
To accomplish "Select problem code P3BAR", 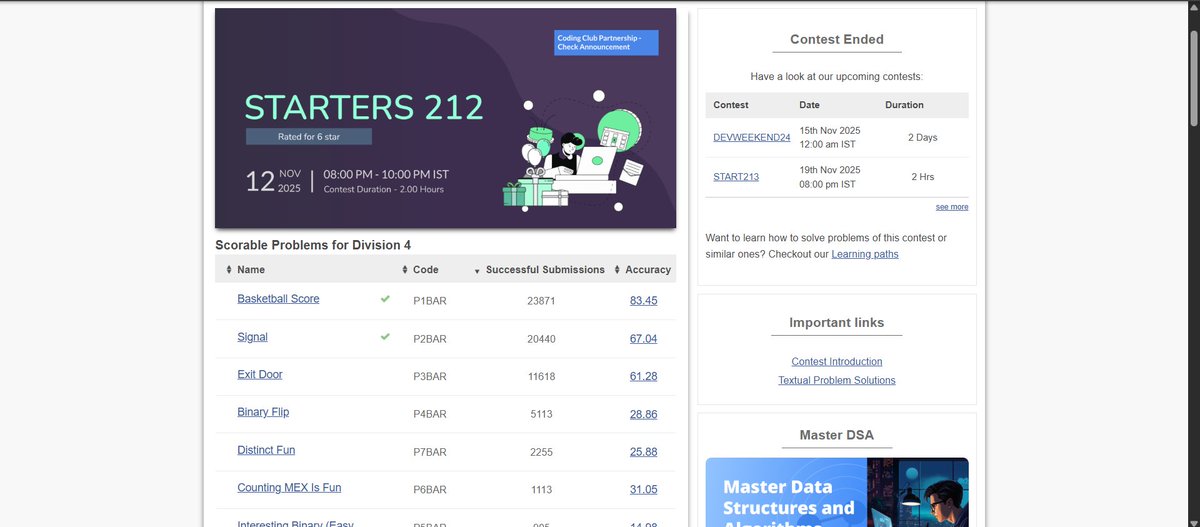I will tap(430, 376).
